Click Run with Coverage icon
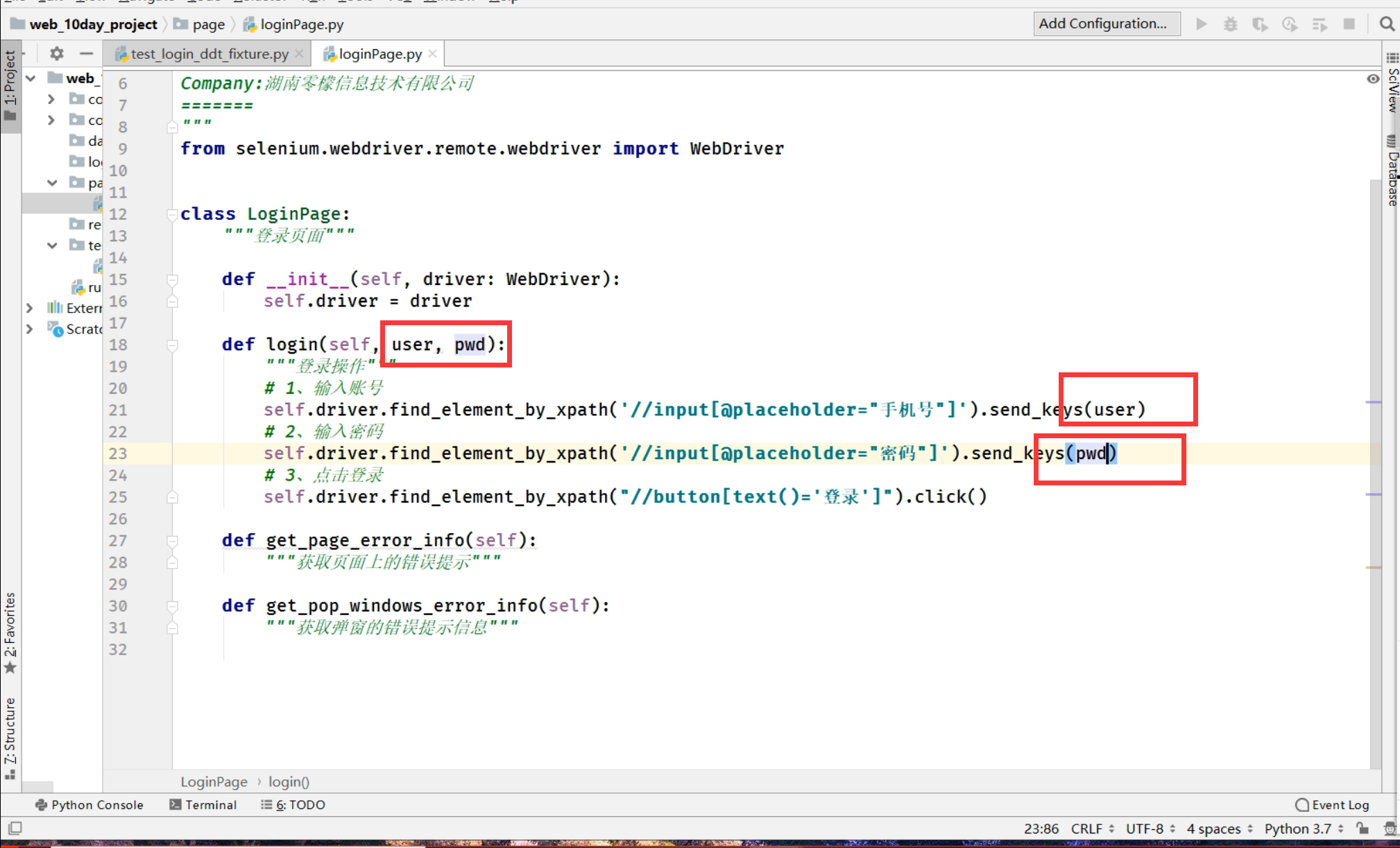Viewport: 1400px width, 848px height. pos(1260,24)
